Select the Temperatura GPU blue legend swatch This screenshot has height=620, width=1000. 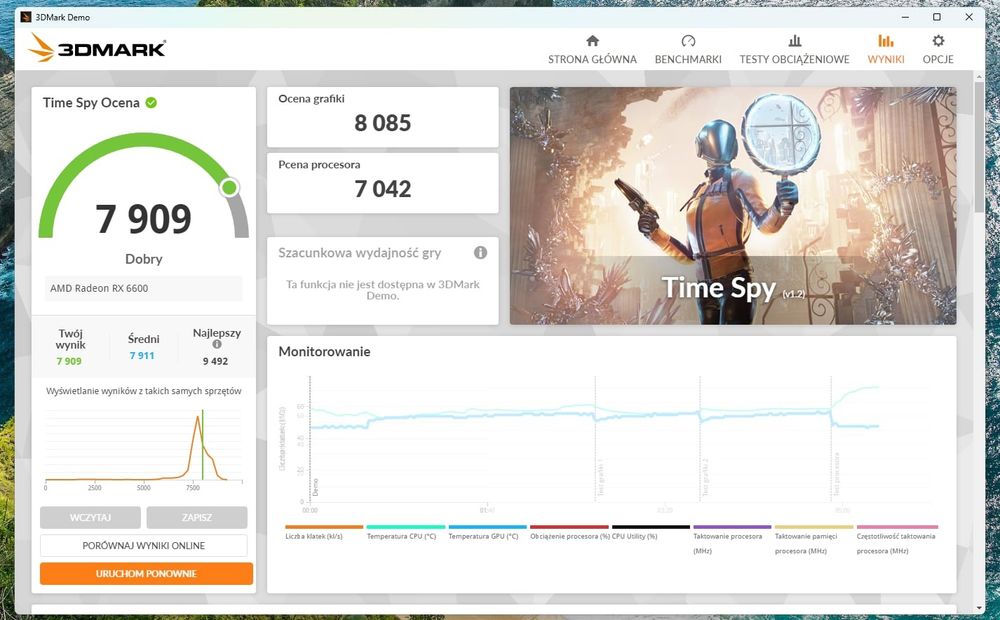(487, 527)
